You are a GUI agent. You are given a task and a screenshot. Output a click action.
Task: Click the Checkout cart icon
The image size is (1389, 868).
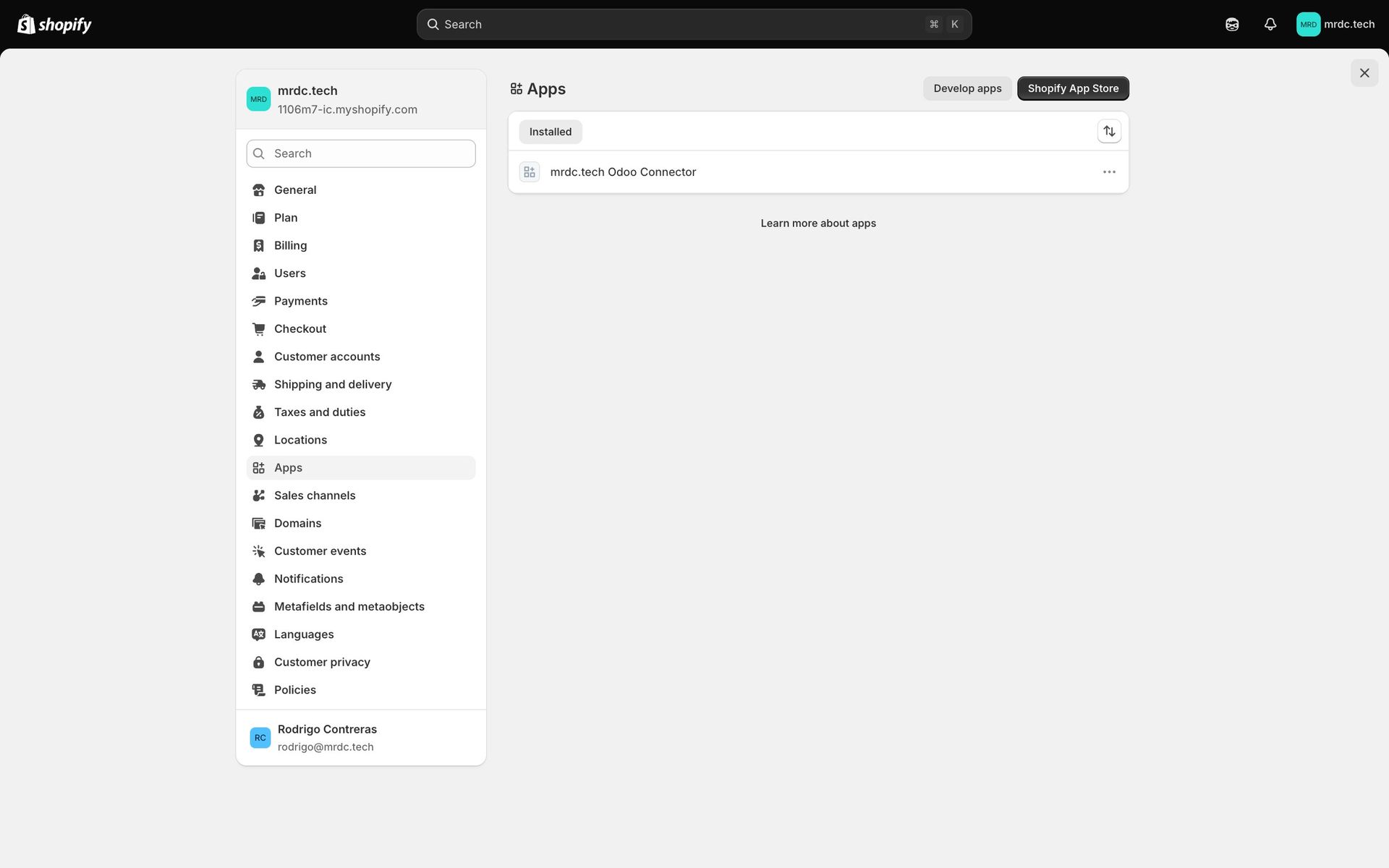(258, 329)
